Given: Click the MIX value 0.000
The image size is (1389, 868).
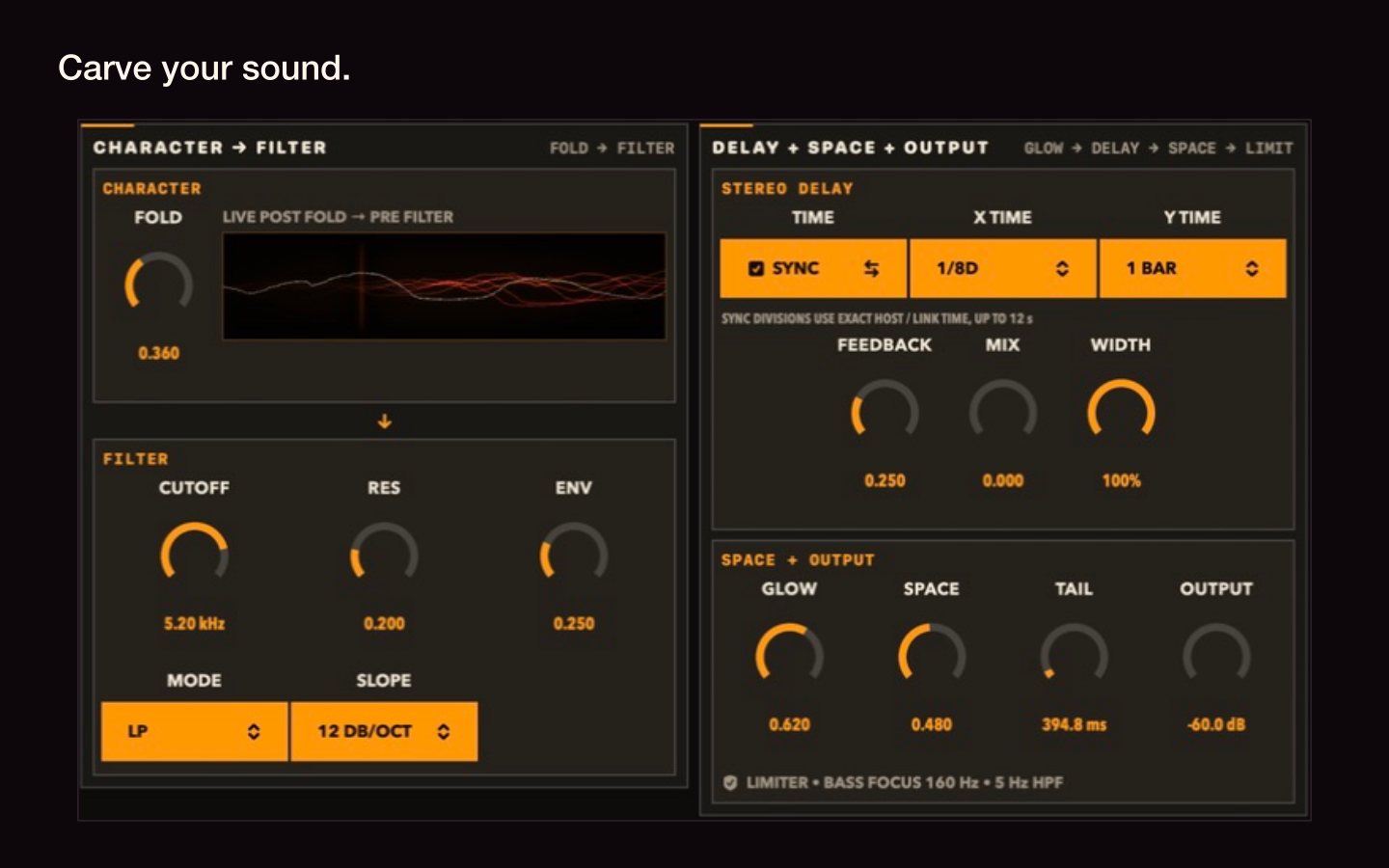Looking at the screenshot, I should point(1003,480).
